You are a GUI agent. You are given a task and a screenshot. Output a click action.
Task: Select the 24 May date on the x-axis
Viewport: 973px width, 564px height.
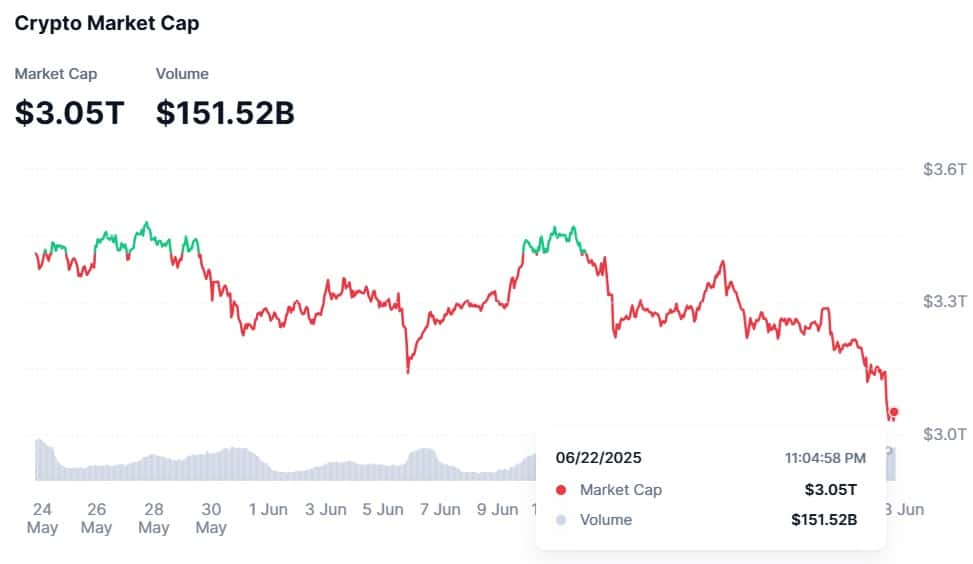[x=42, y=518]
